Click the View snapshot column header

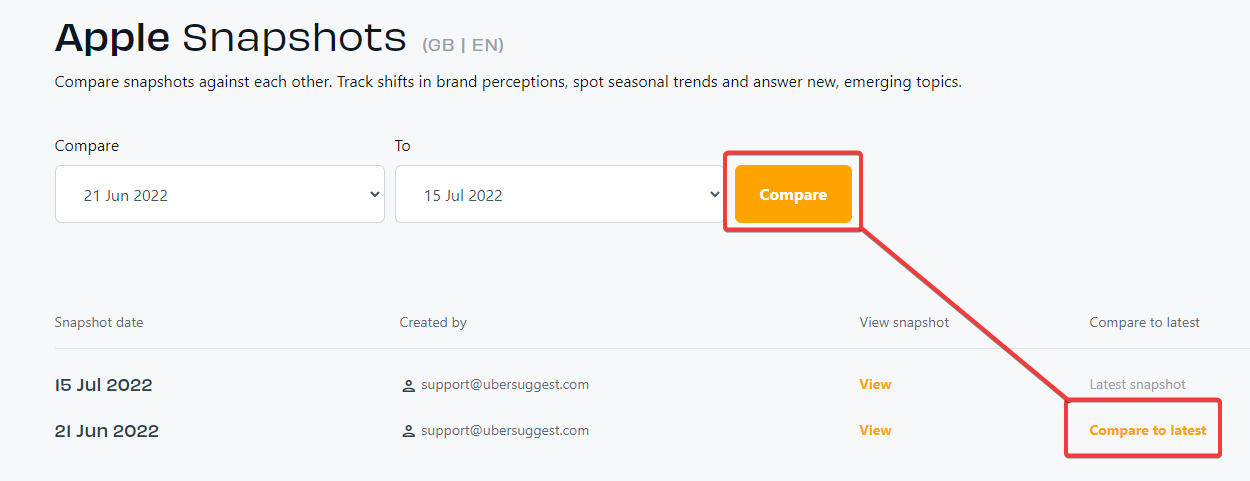pyautogui.click(x=904, y=322)
